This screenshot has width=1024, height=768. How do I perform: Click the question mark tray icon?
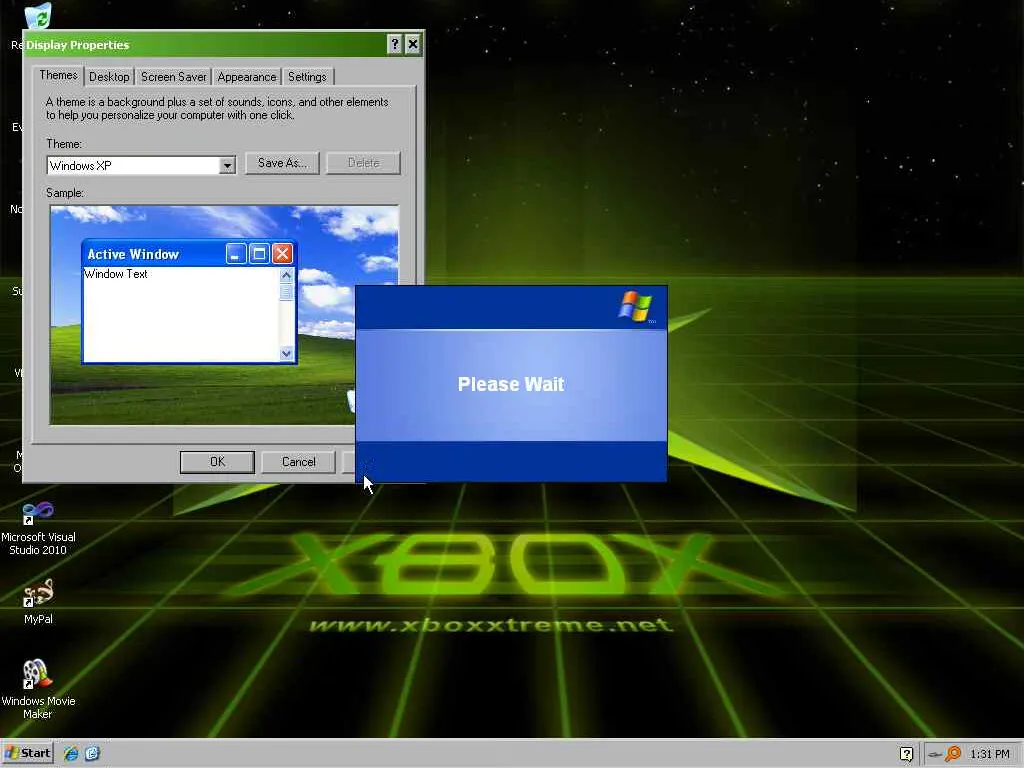906,754
